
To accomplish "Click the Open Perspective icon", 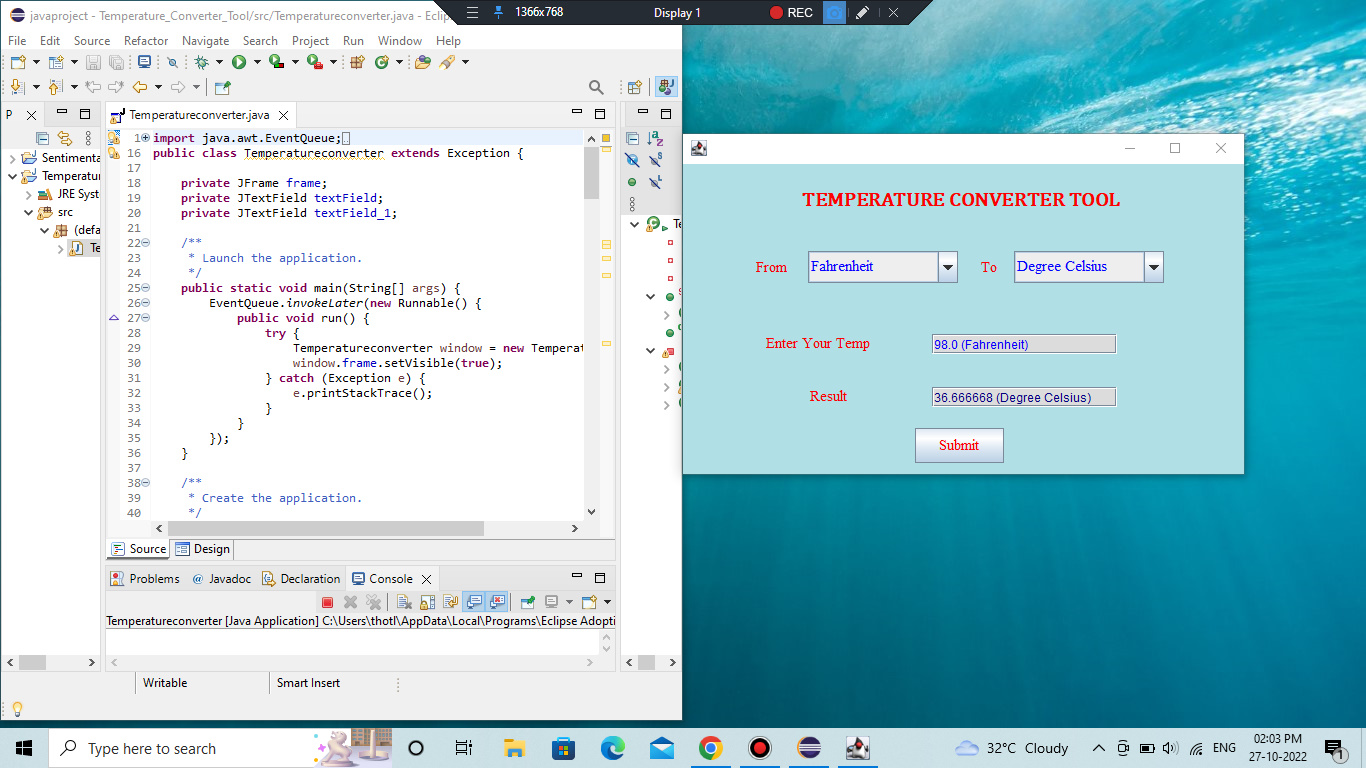I will 633,87.
